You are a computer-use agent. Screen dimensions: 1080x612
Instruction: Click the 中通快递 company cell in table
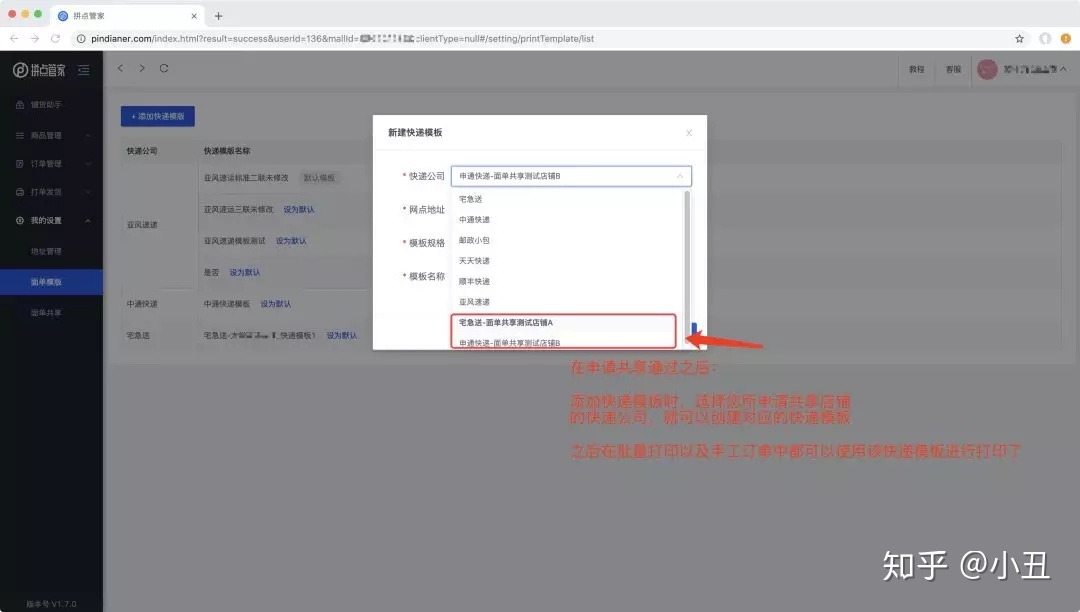point(142,304)
